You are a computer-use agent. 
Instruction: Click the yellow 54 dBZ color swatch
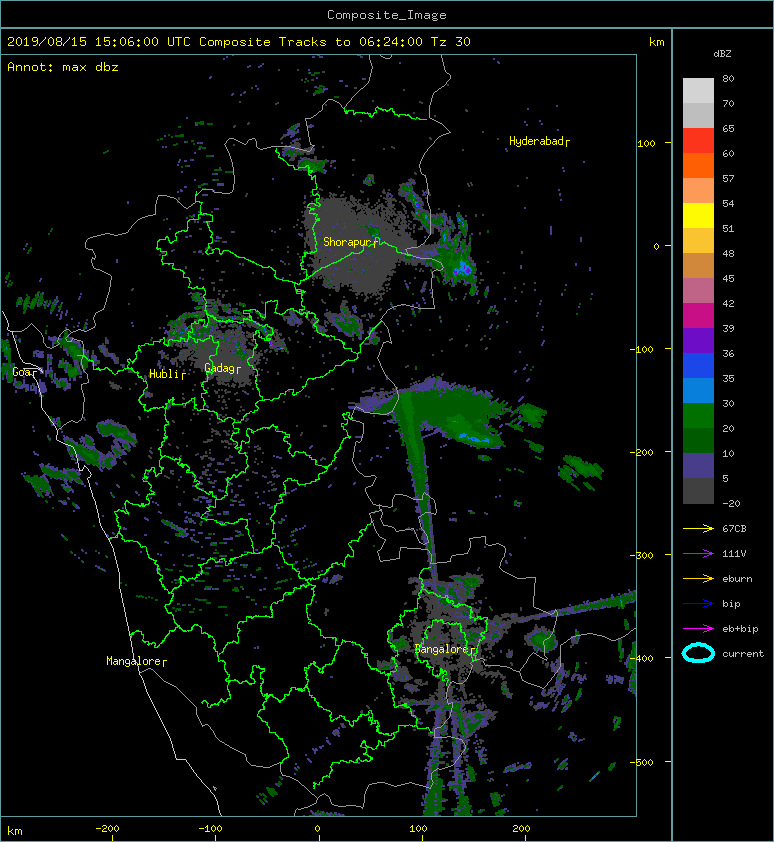[698, 215]
